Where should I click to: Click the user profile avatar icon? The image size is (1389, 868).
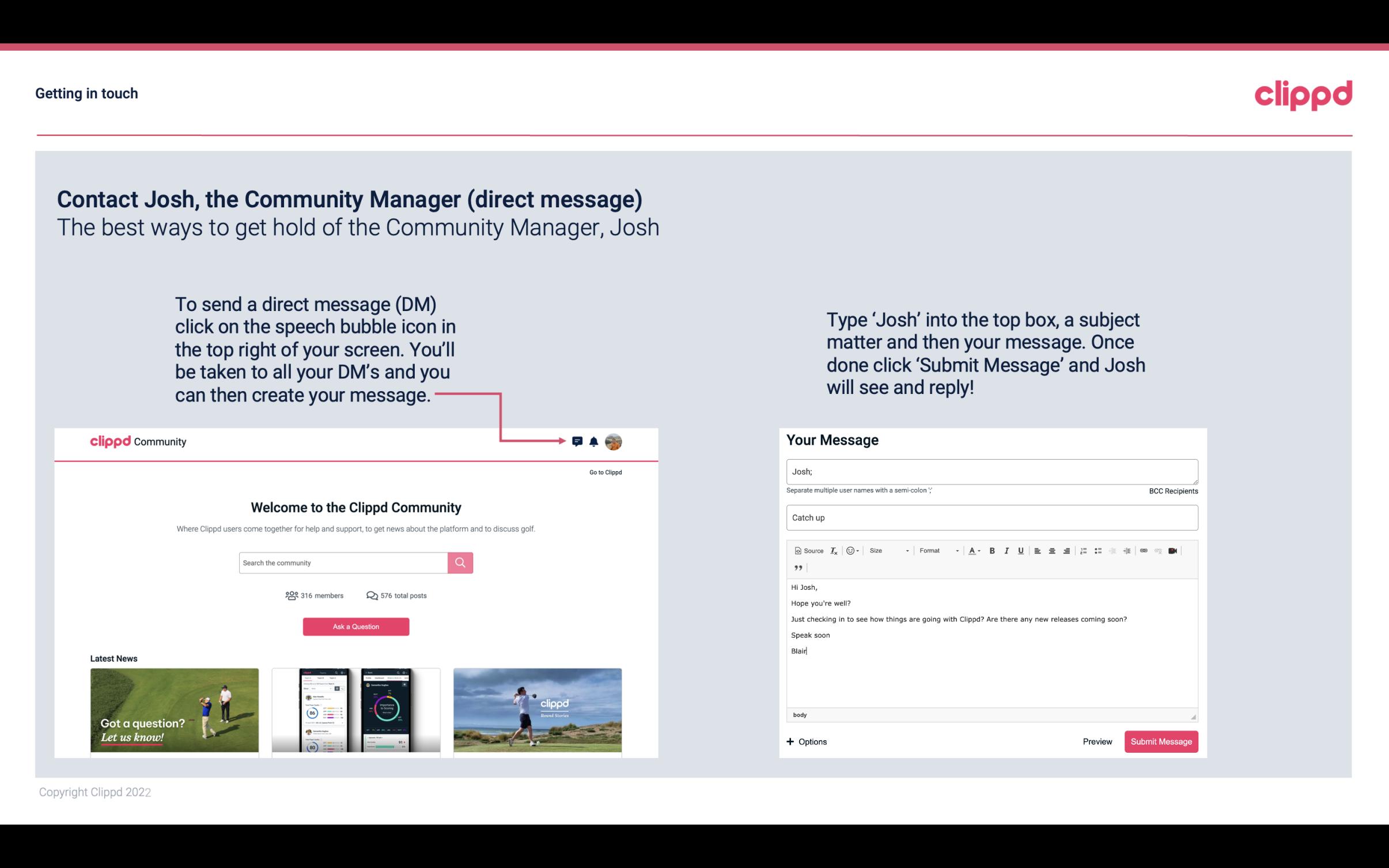(614, 441)
